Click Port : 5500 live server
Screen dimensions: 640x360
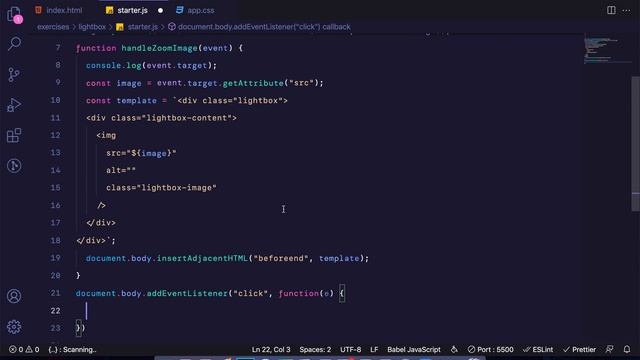[x=491, y=349]
